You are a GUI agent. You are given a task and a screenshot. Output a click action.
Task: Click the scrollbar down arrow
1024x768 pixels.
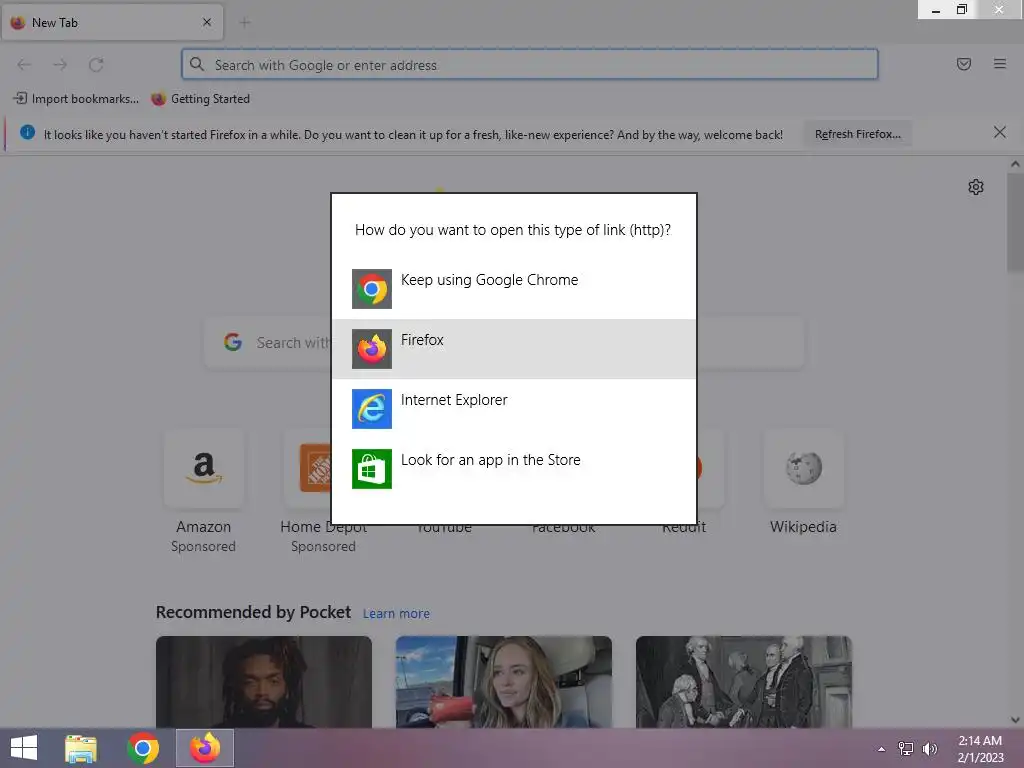point(1015,720)
